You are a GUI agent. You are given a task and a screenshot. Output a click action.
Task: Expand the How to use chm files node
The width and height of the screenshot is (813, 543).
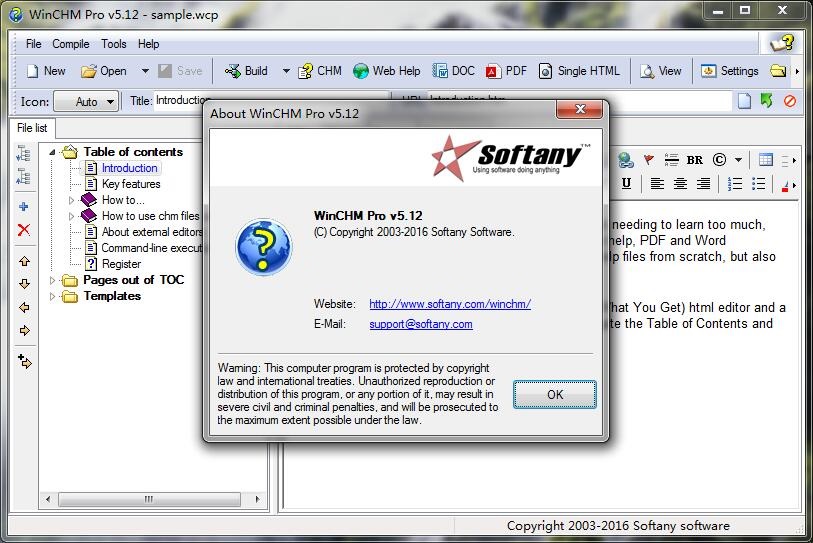point(72,216)
